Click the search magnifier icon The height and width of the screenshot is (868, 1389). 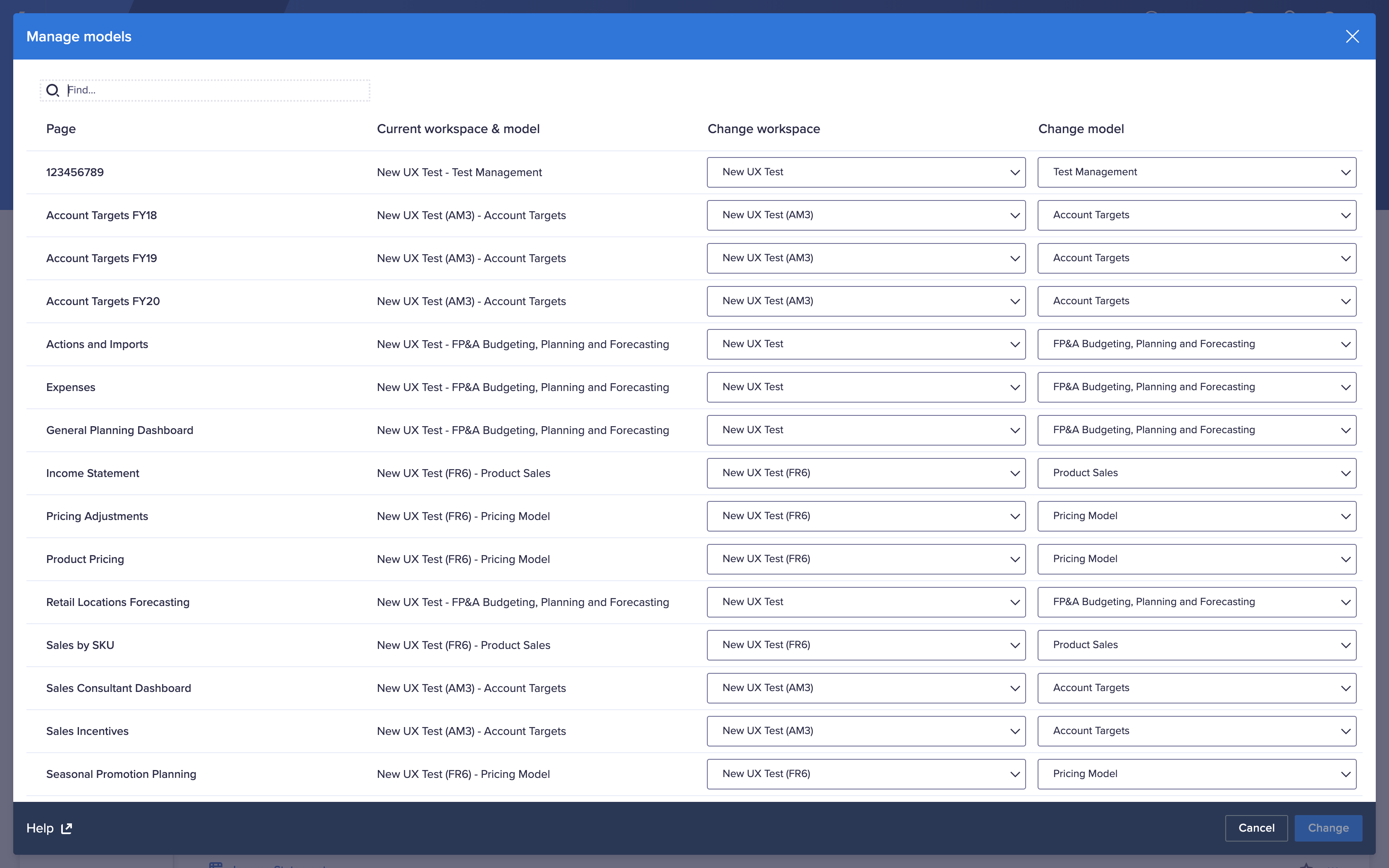[53, 90]
